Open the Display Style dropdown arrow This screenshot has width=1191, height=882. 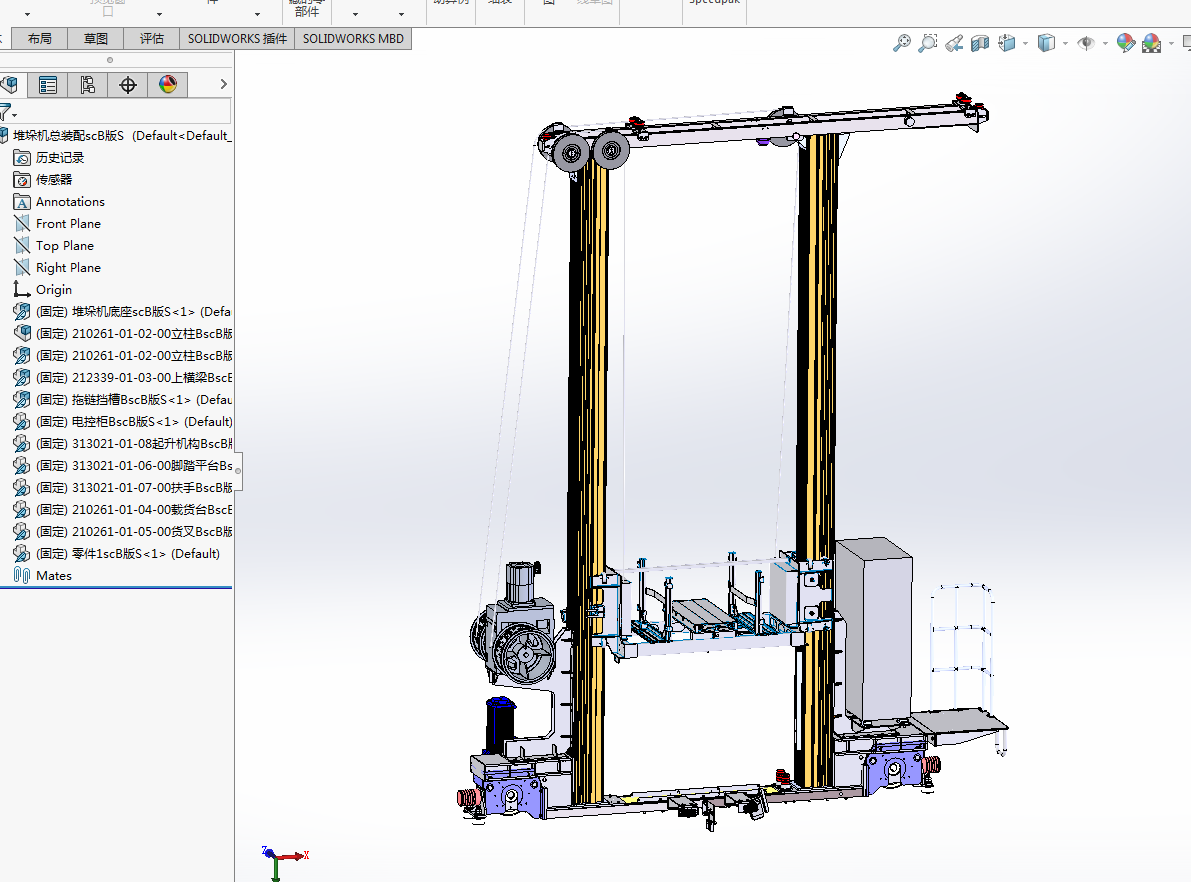click(1065, 44)
